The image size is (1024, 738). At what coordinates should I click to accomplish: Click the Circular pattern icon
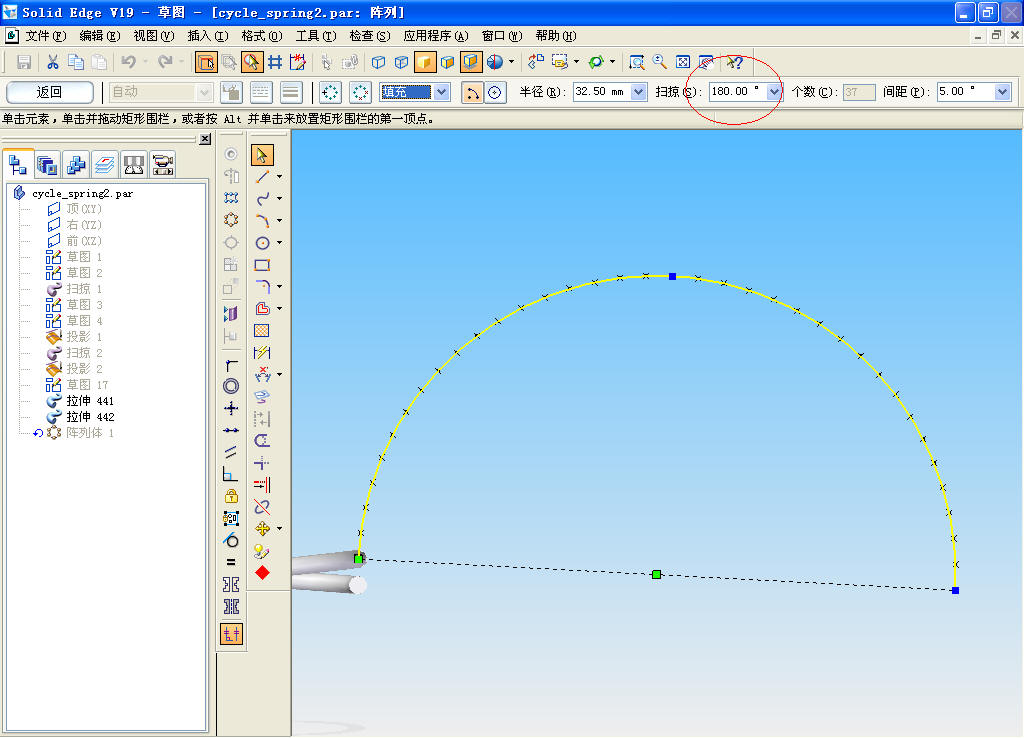pyautogui.click(x=231, y=220)
